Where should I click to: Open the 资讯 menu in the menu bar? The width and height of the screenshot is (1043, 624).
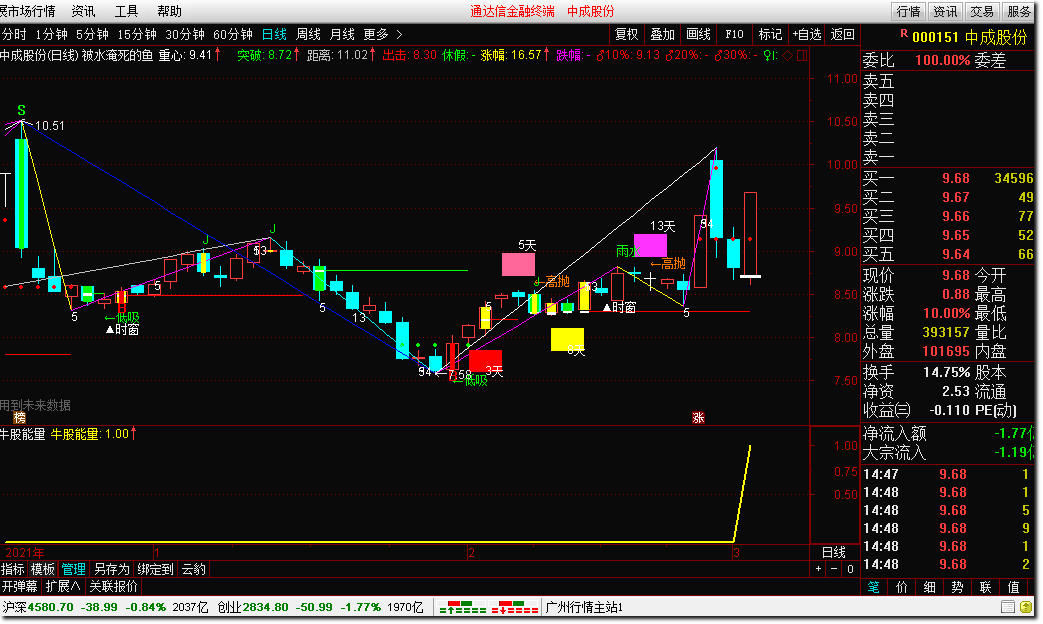coord(83,11)
